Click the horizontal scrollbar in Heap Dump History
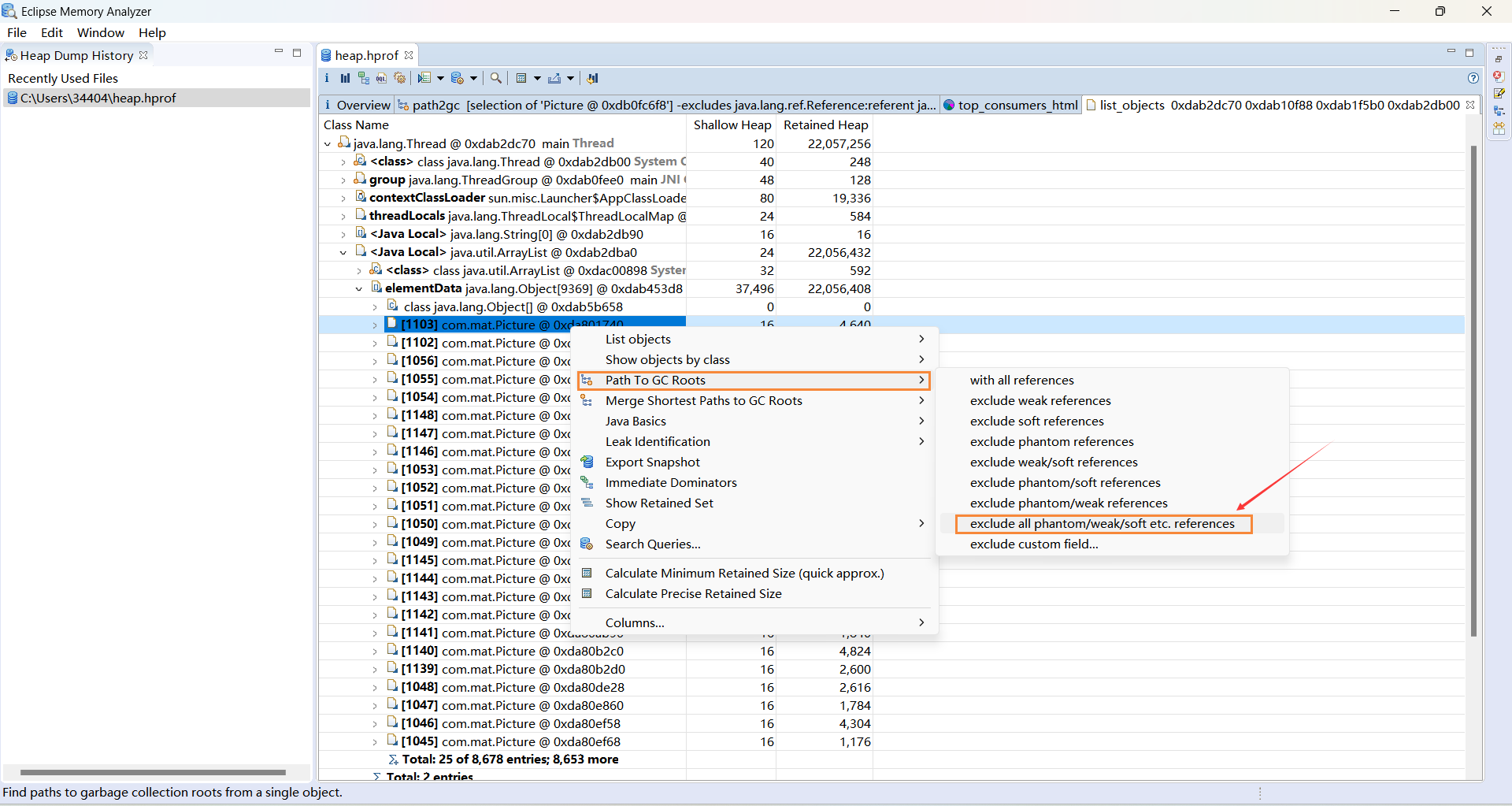This screenshot has width=1512, height=806. tap(153, 772)
